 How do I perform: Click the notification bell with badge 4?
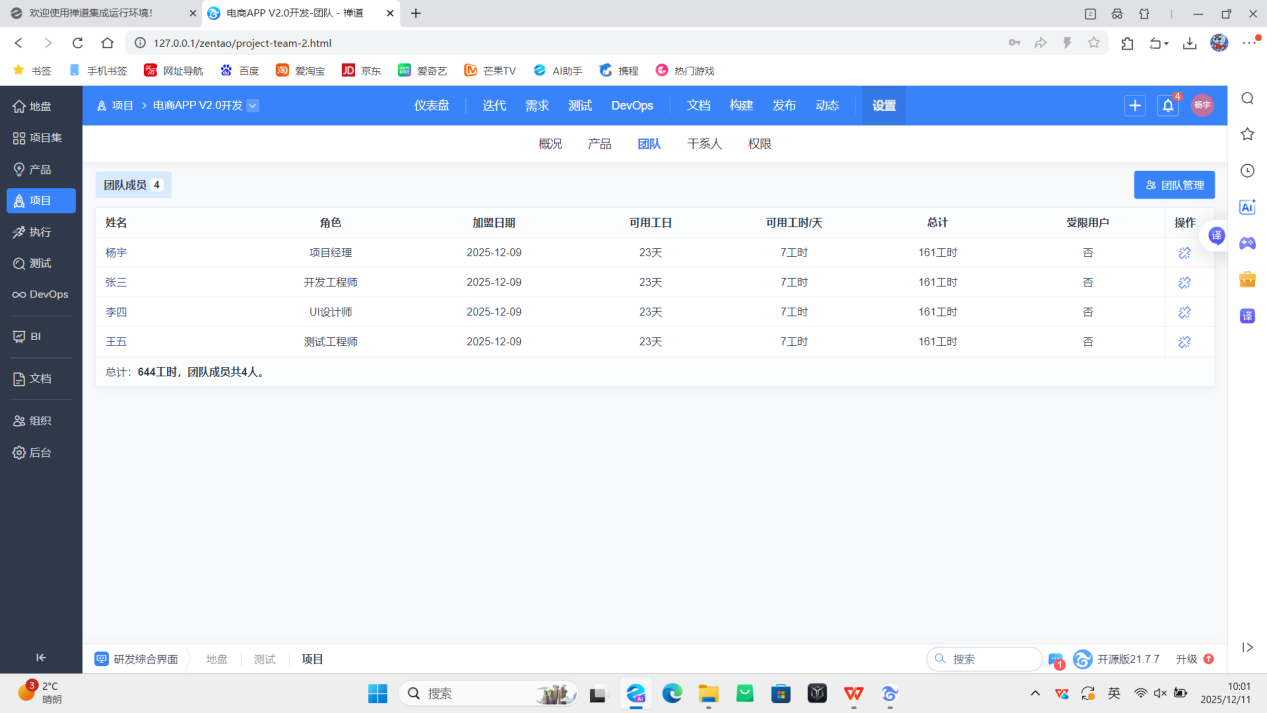tap(1167, 104)
